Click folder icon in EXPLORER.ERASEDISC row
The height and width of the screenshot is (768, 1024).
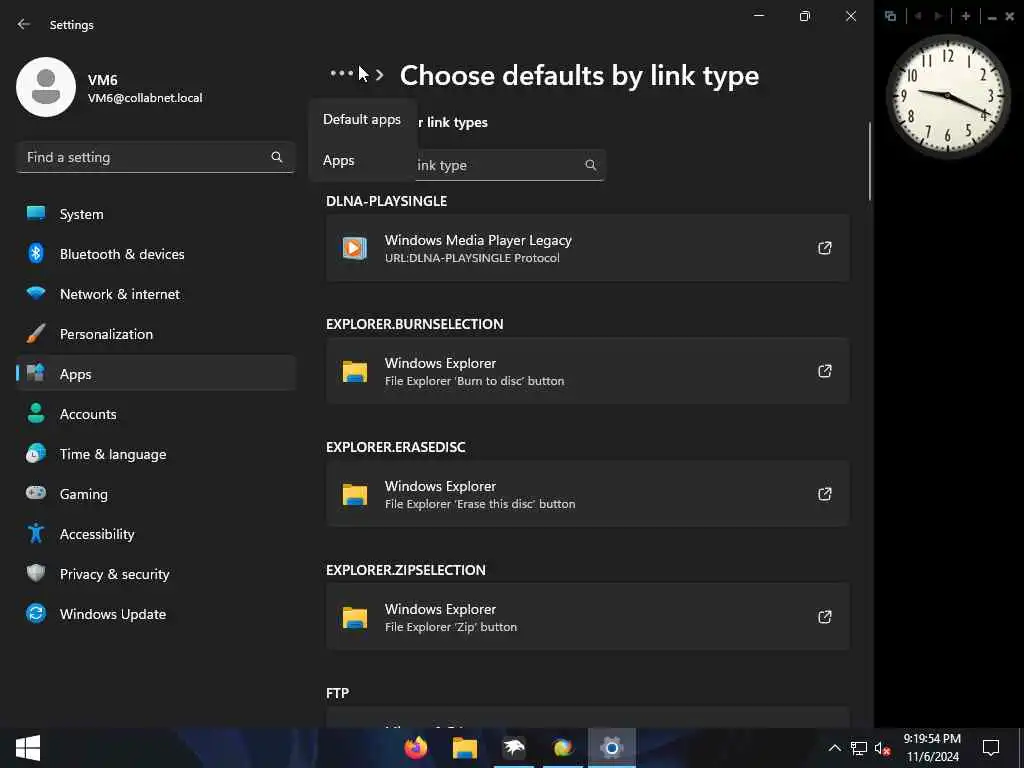point(355,494)
